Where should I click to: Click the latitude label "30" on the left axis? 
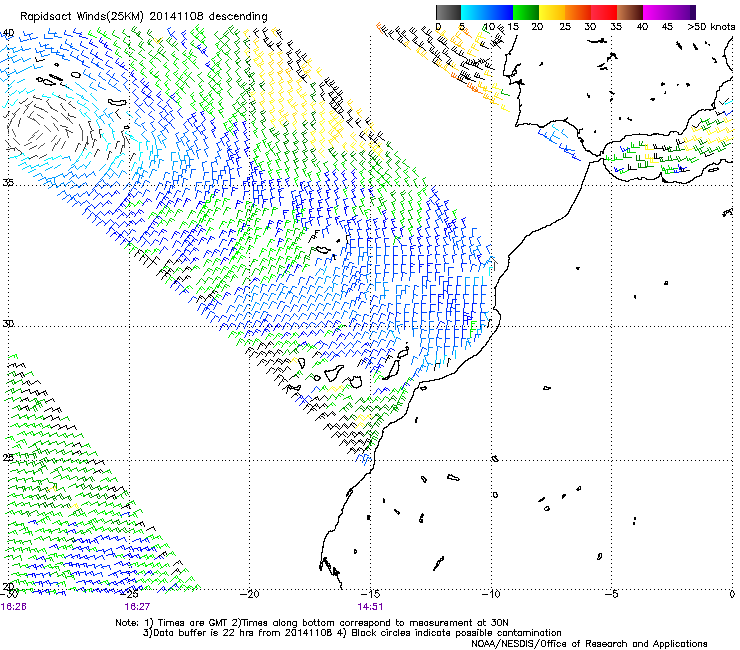coord(8,324)
